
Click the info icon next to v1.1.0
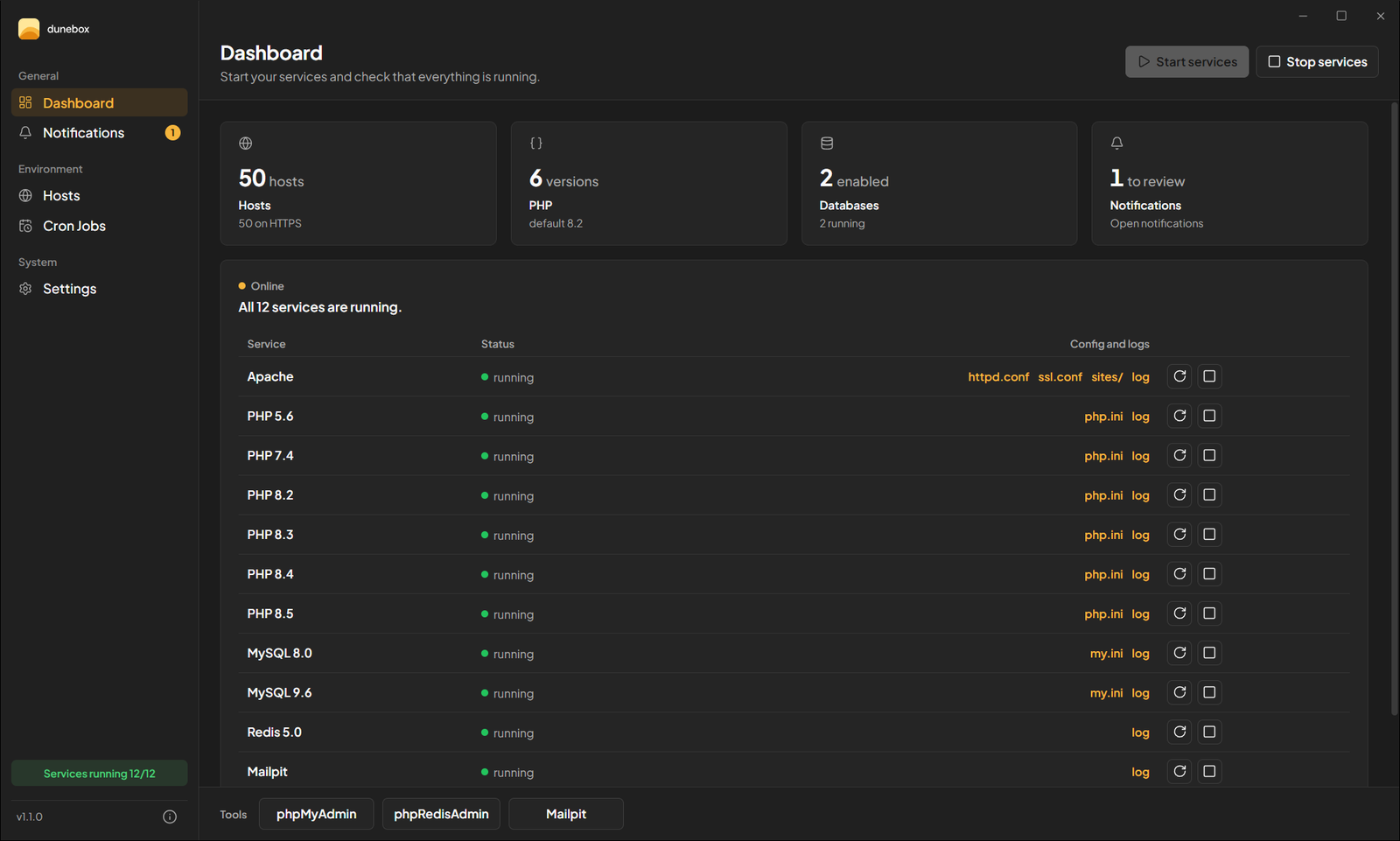coord(170,816)
